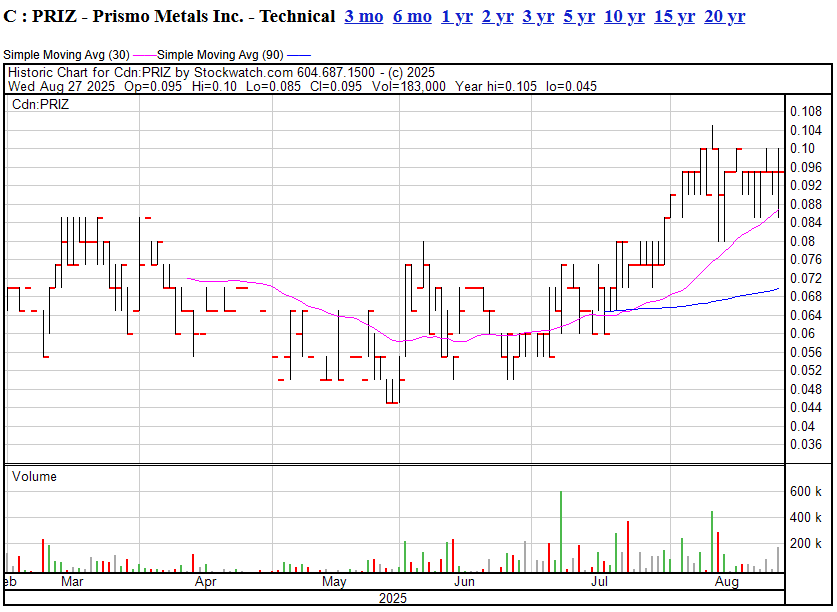
Task: Click the Cdn:PRIZ chart label
Action: tap(41, 104)
